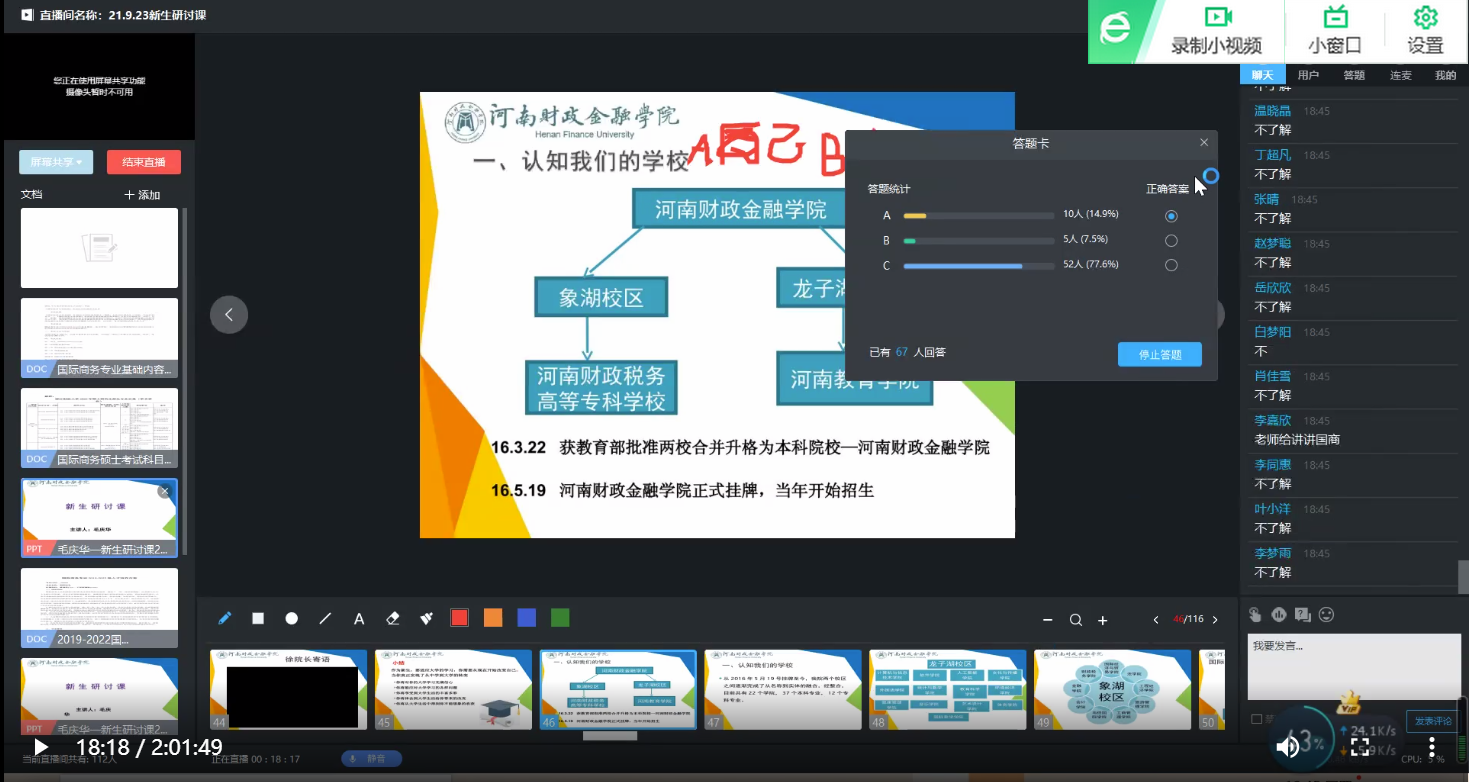Open document 2019-2022国...
The height and width of the screenshot is (782, 1469).
[x=100, y=608]
